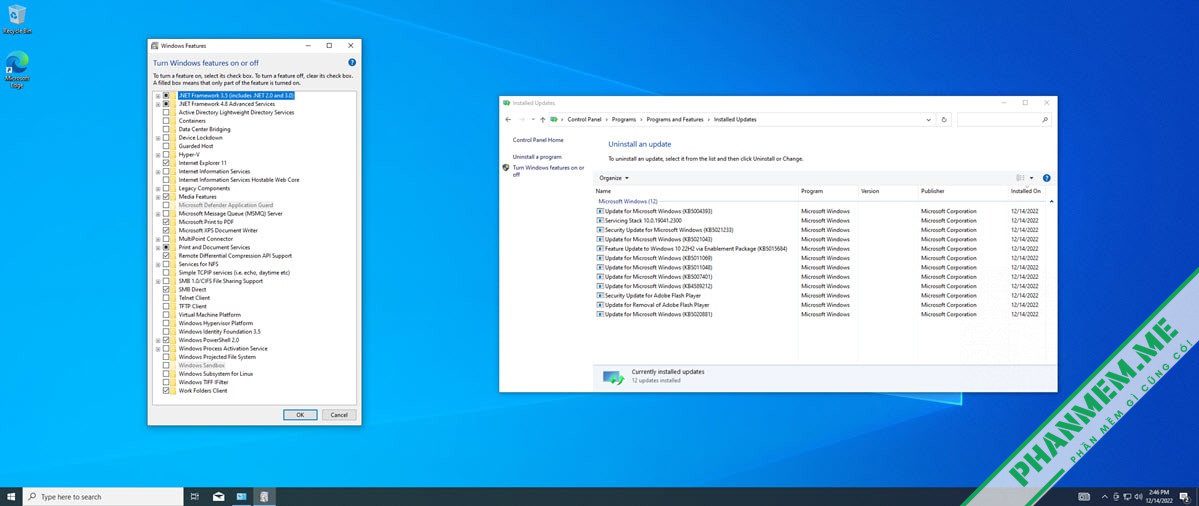Click the change view icon

click(1020, 178)
